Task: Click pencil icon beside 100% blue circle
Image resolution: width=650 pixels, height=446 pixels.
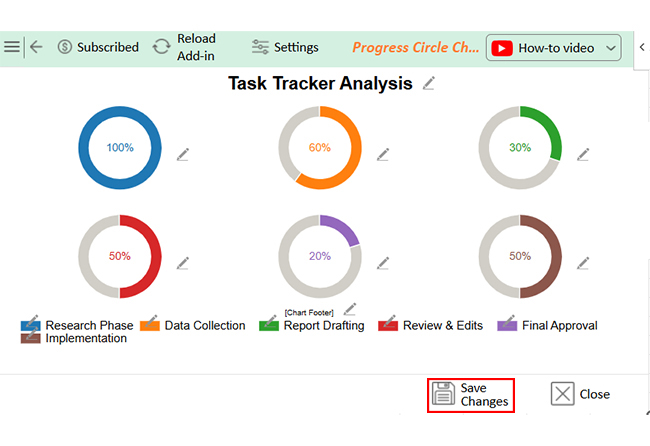Action: 182,154
